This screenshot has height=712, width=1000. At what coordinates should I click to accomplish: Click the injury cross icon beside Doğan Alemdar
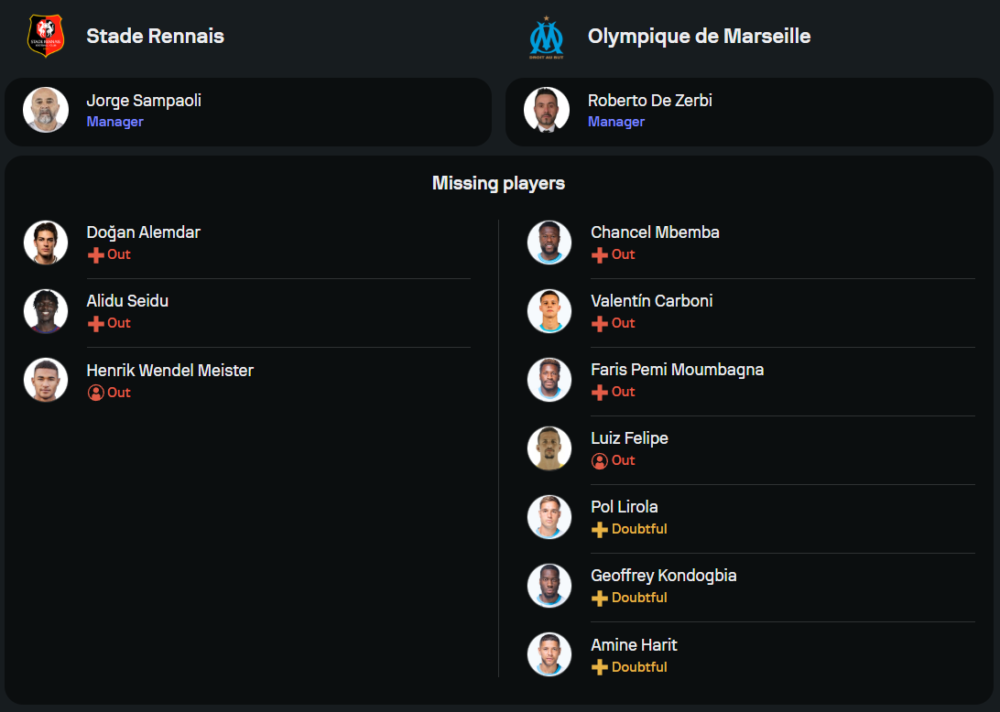pos(96,255)
